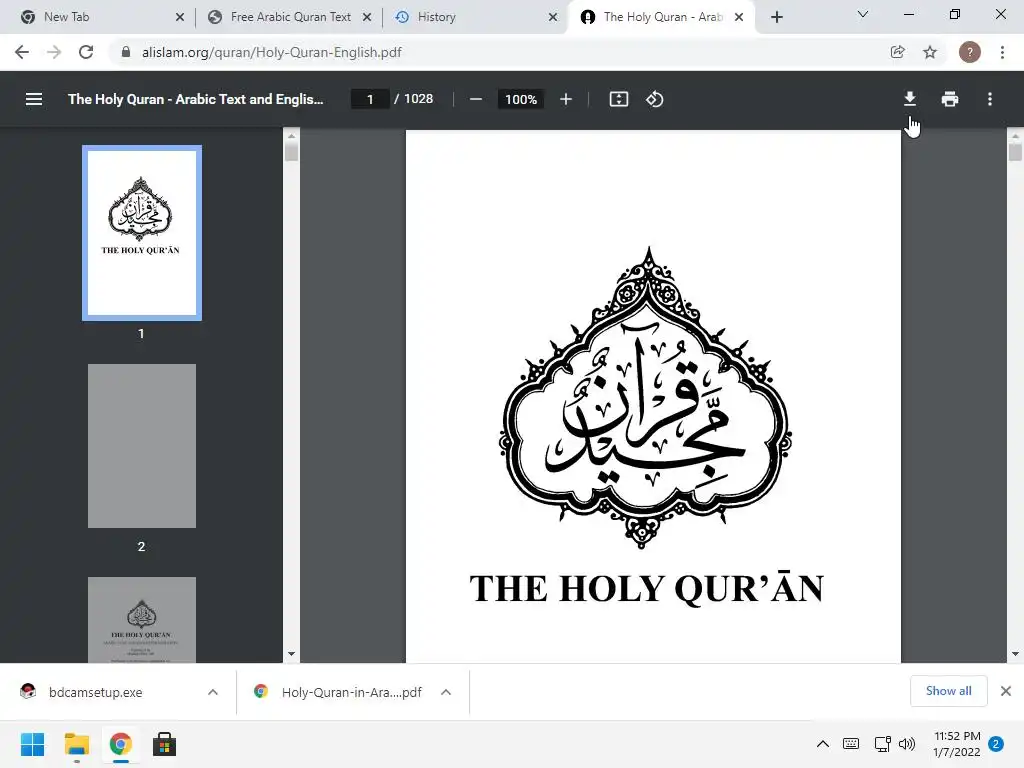The width and height of the screenshot is (1024, 768).
Task: Open Chrome three-dot menu
Action: click(1002, 52)
